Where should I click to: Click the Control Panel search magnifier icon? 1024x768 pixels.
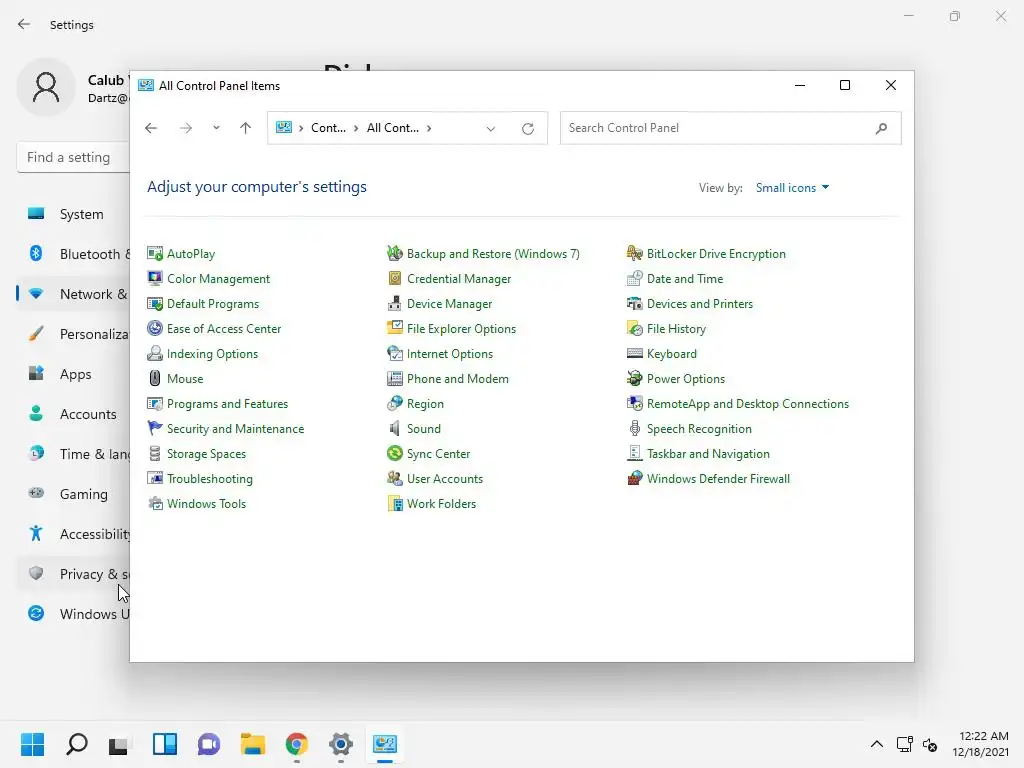click(881, 128)
